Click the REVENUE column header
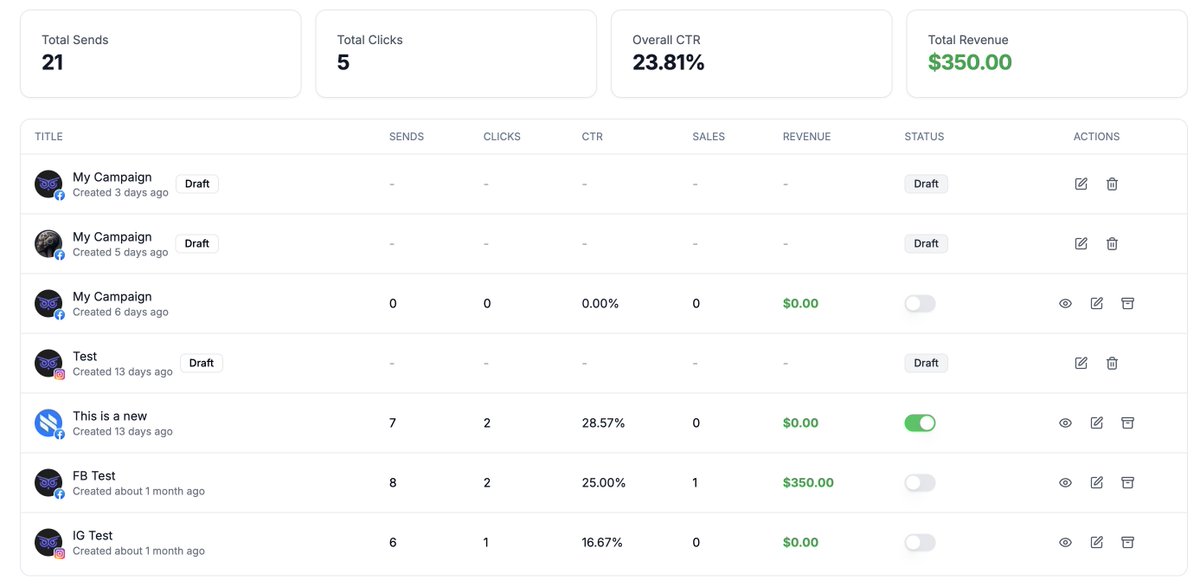Screen dimensions: 1200x587 click(807, 137)
